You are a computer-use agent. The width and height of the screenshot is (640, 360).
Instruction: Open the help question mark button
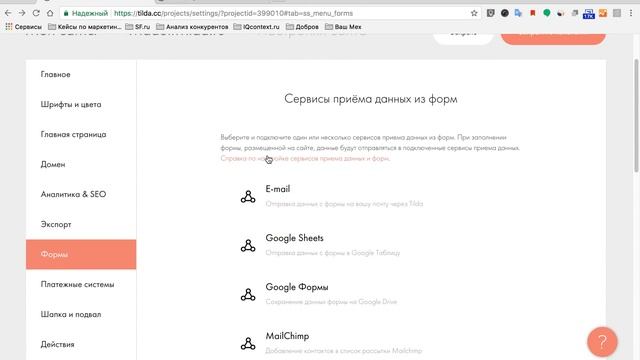602,342
